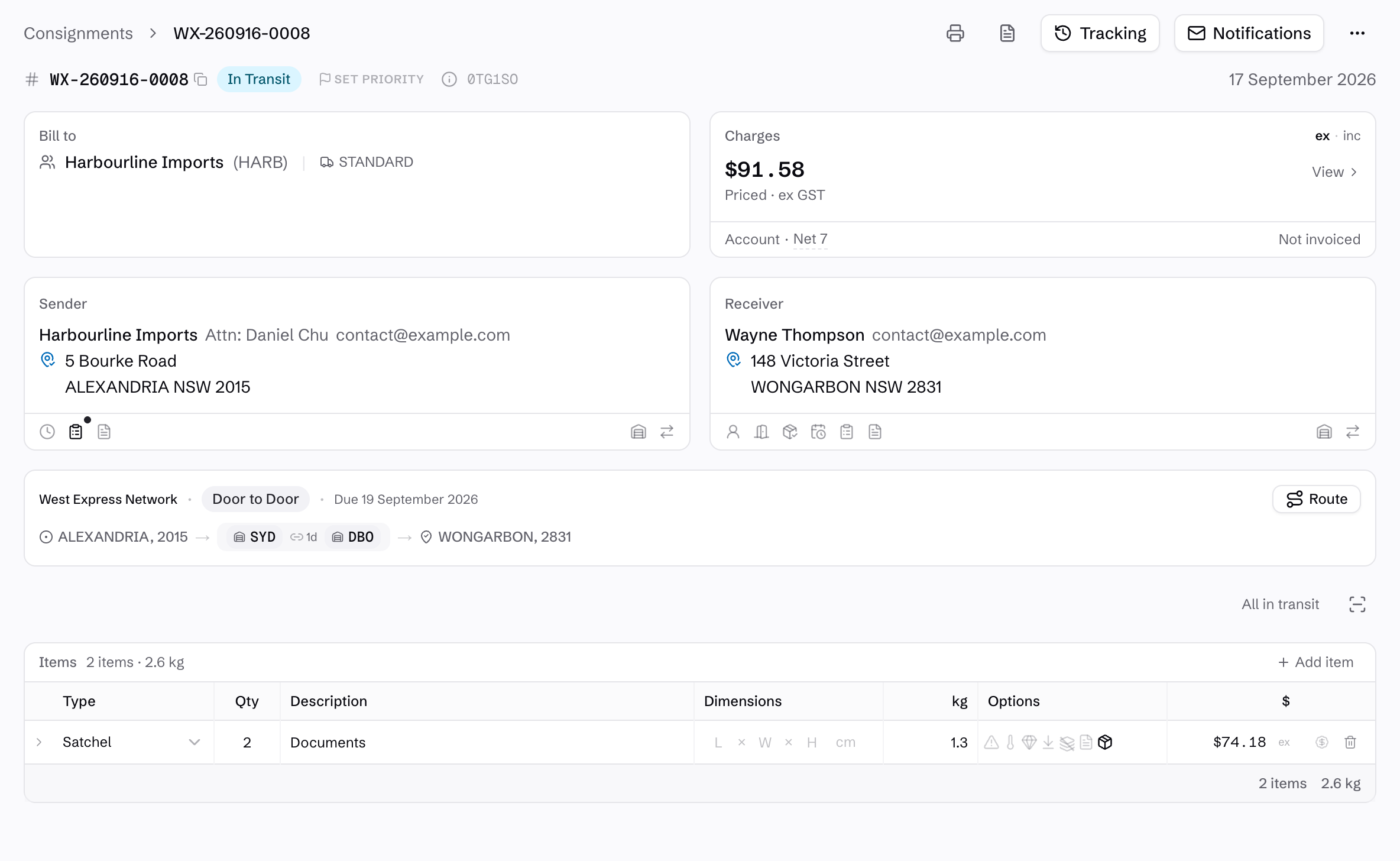Click the Route button
This screenshot has width=1400, height=861.
point(1317,499)
